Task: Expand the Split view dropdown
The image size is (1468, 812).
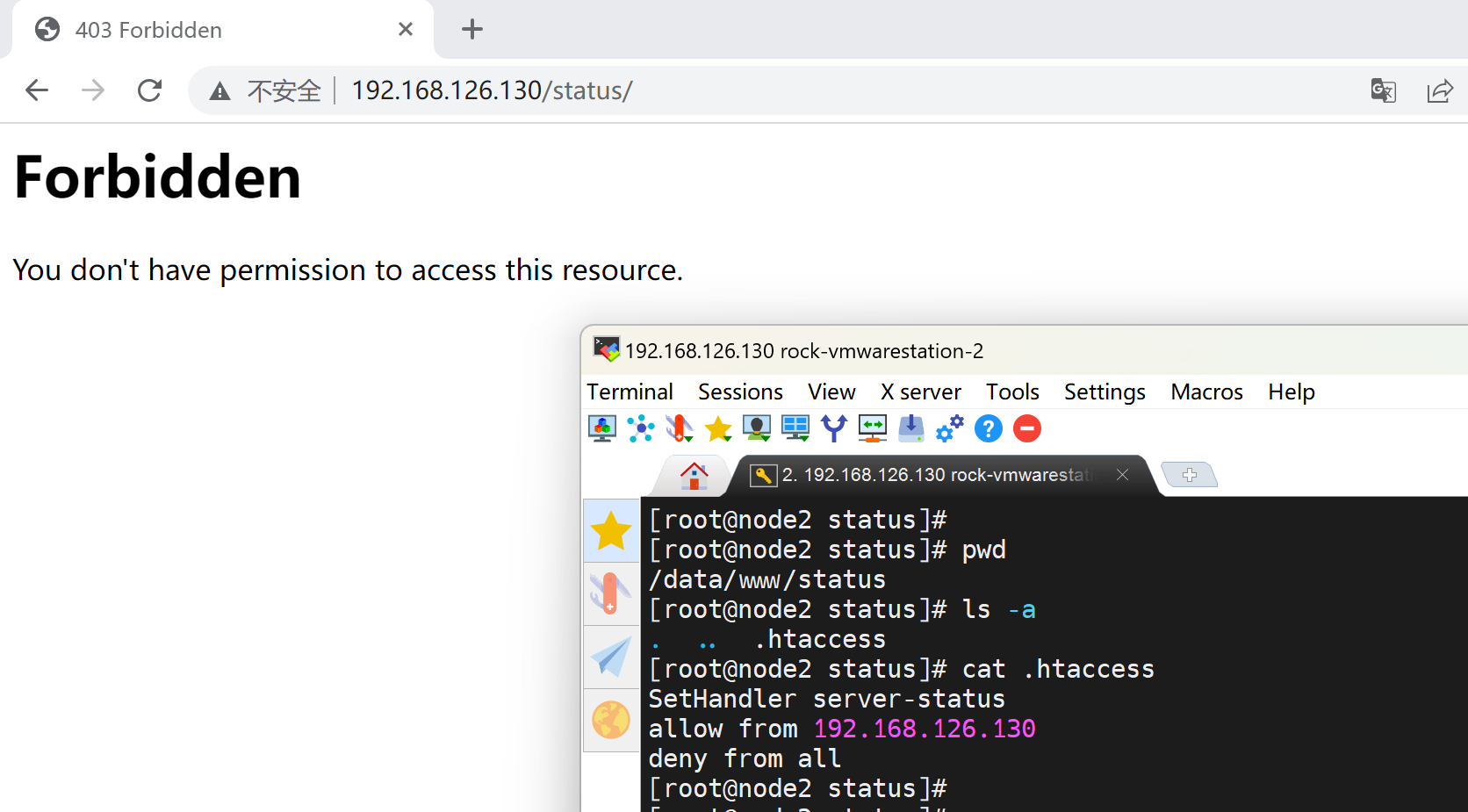Action: tap(795, 428)
